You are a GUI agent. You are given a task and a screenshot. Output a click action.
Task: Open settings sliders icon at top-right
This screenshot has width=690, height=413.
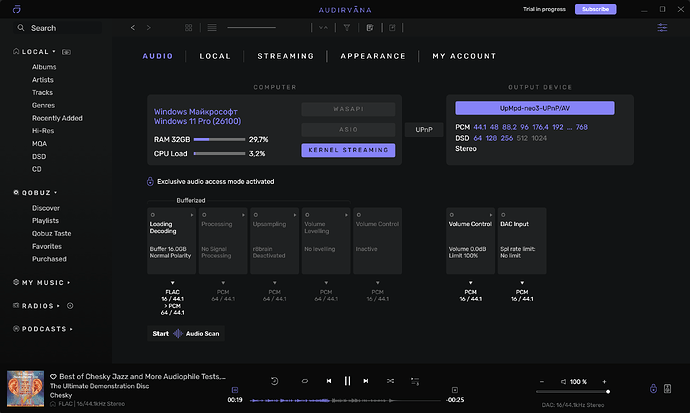(x=662, y=28)
